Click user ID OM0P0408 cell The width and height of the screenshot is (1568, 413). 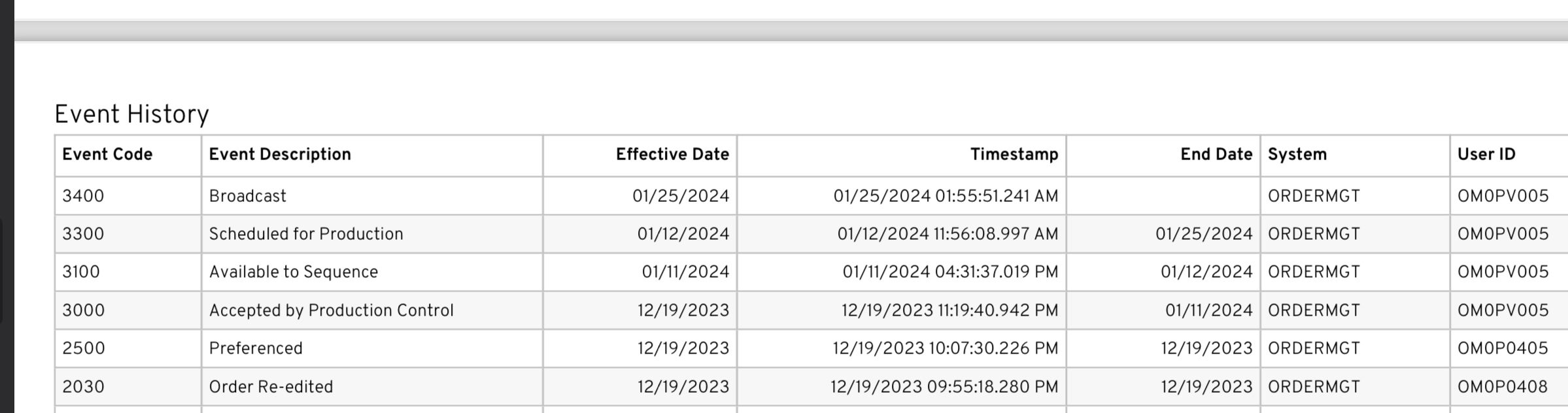[x=1503, y=387]
